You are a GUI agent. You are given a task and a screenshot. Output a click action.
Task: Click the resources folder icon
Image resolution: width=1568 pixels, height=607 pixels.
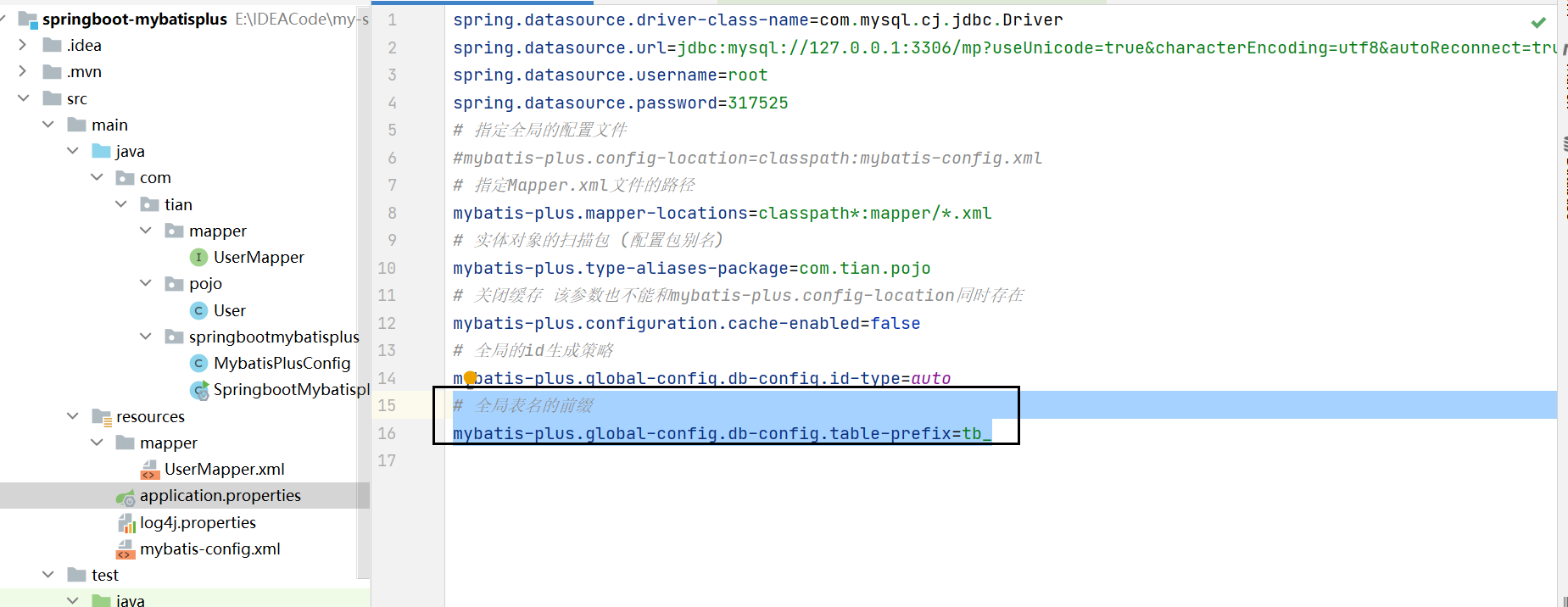pos(102,416)
